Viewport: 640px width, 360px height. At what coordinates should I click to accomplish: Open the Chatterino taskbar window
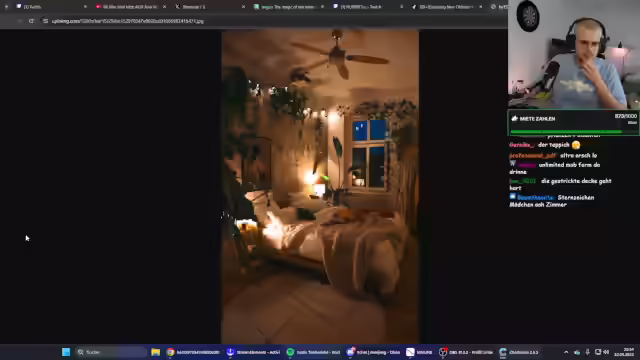[519, 352]
